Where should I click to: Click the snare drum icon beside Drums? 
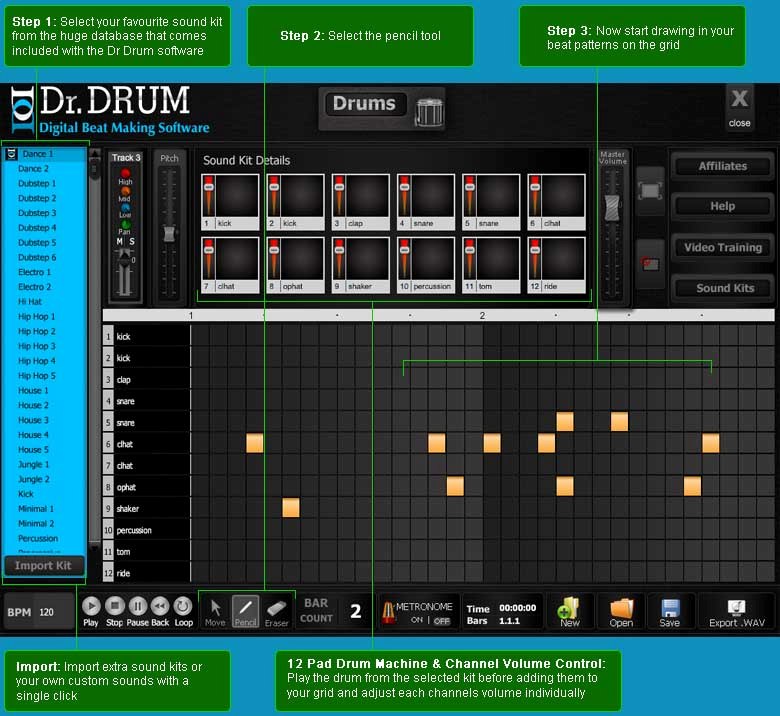tap(429, 111)
